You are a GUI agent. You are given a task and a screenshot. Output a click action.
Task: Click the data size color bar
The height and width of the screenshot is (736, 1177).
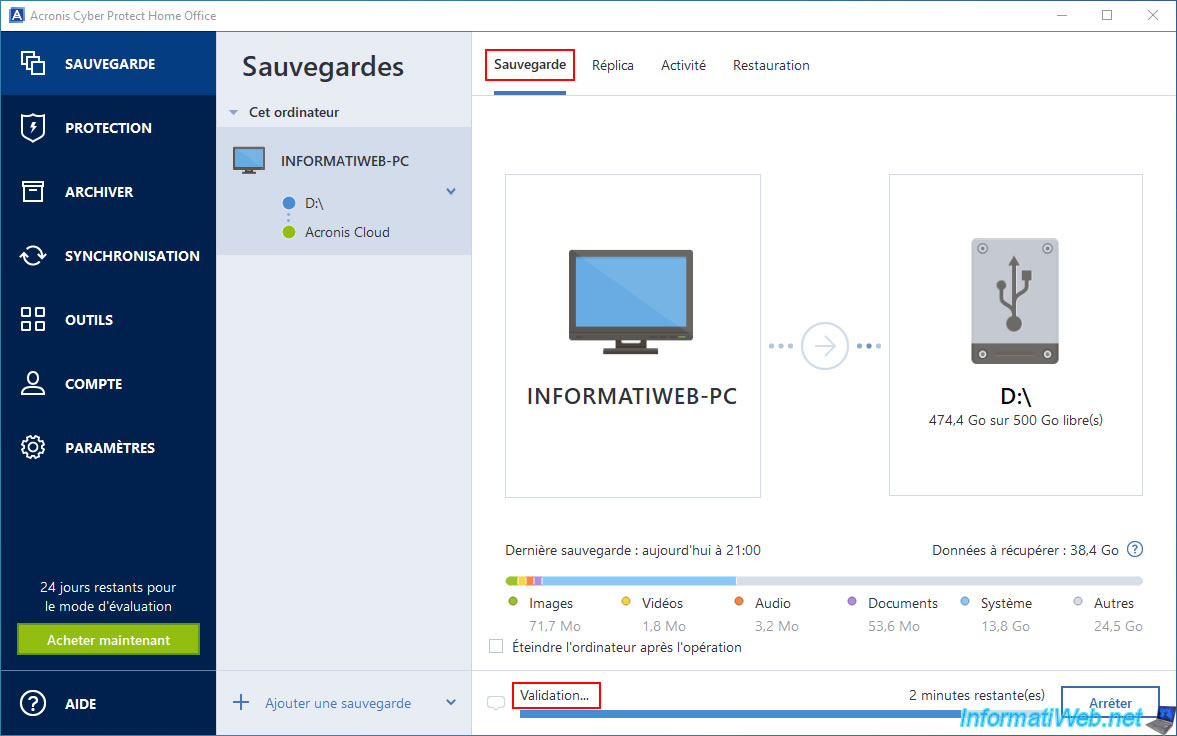tap(824, 581)
